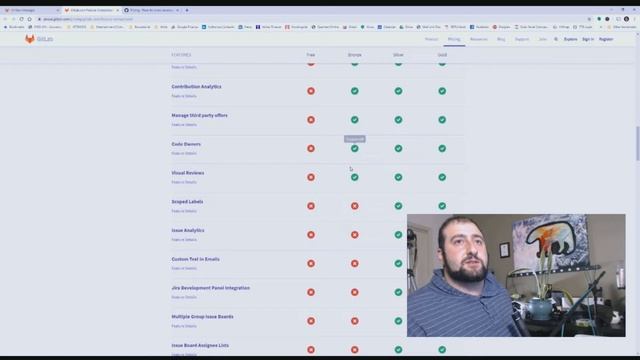Open Jira Development Panel Integration link
Image resolution: width=640 pixels, height=360 pixels.
(x=211, y=288)
